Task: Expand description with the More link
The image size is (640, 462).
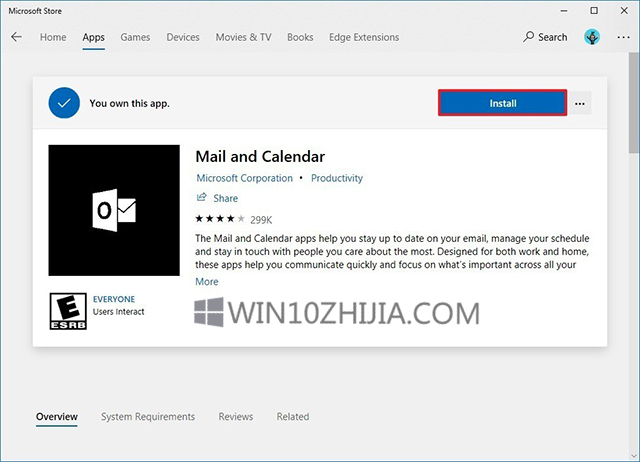Action: (x=207, y=282)
